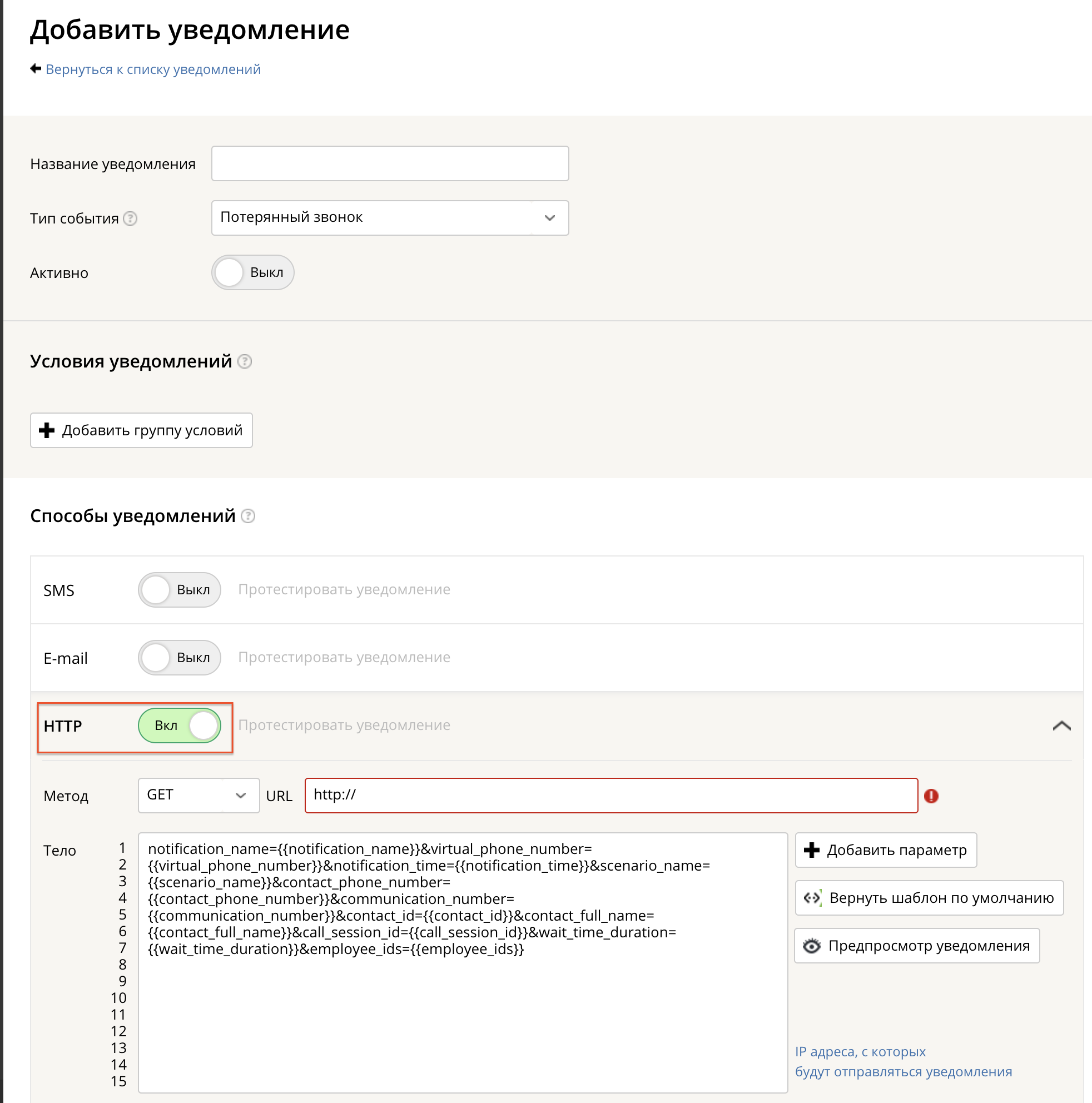The image size is (1092, 1103).
Task: Toggle the Активно switch on
Action: [x=253, y=272]
